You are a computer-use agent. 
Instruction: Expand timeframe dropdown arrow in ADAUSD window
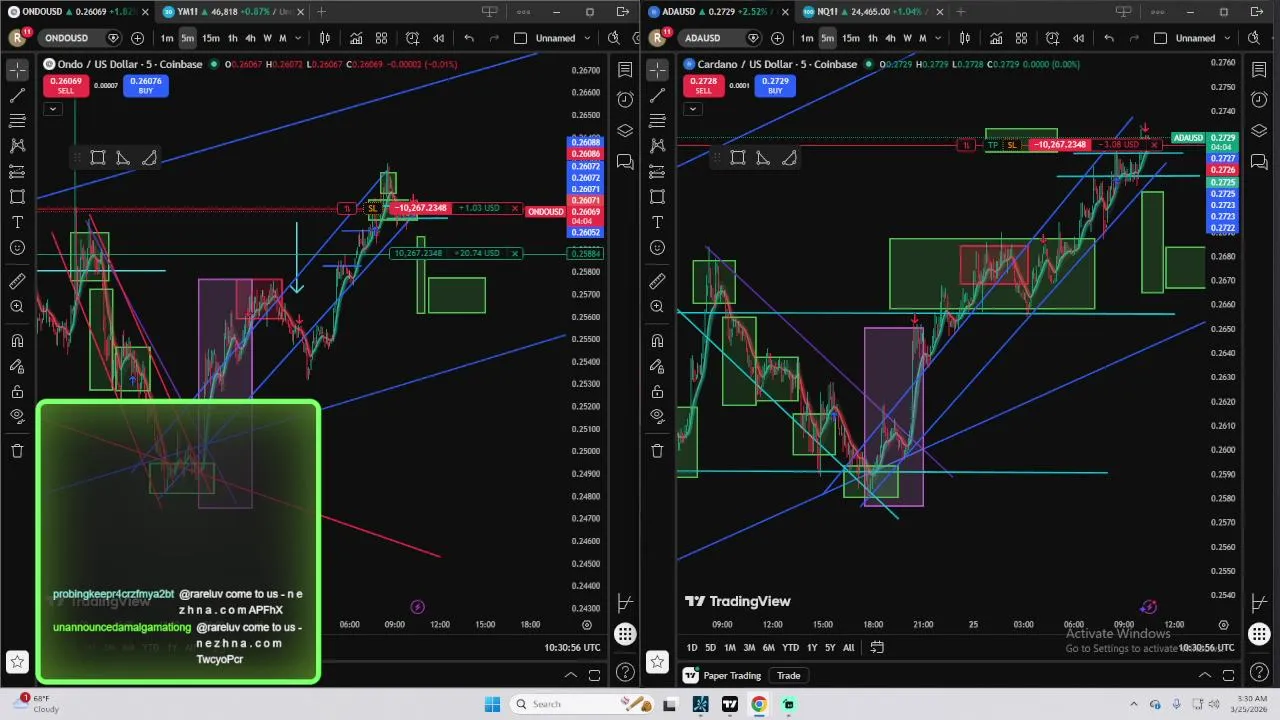(937, 38)
